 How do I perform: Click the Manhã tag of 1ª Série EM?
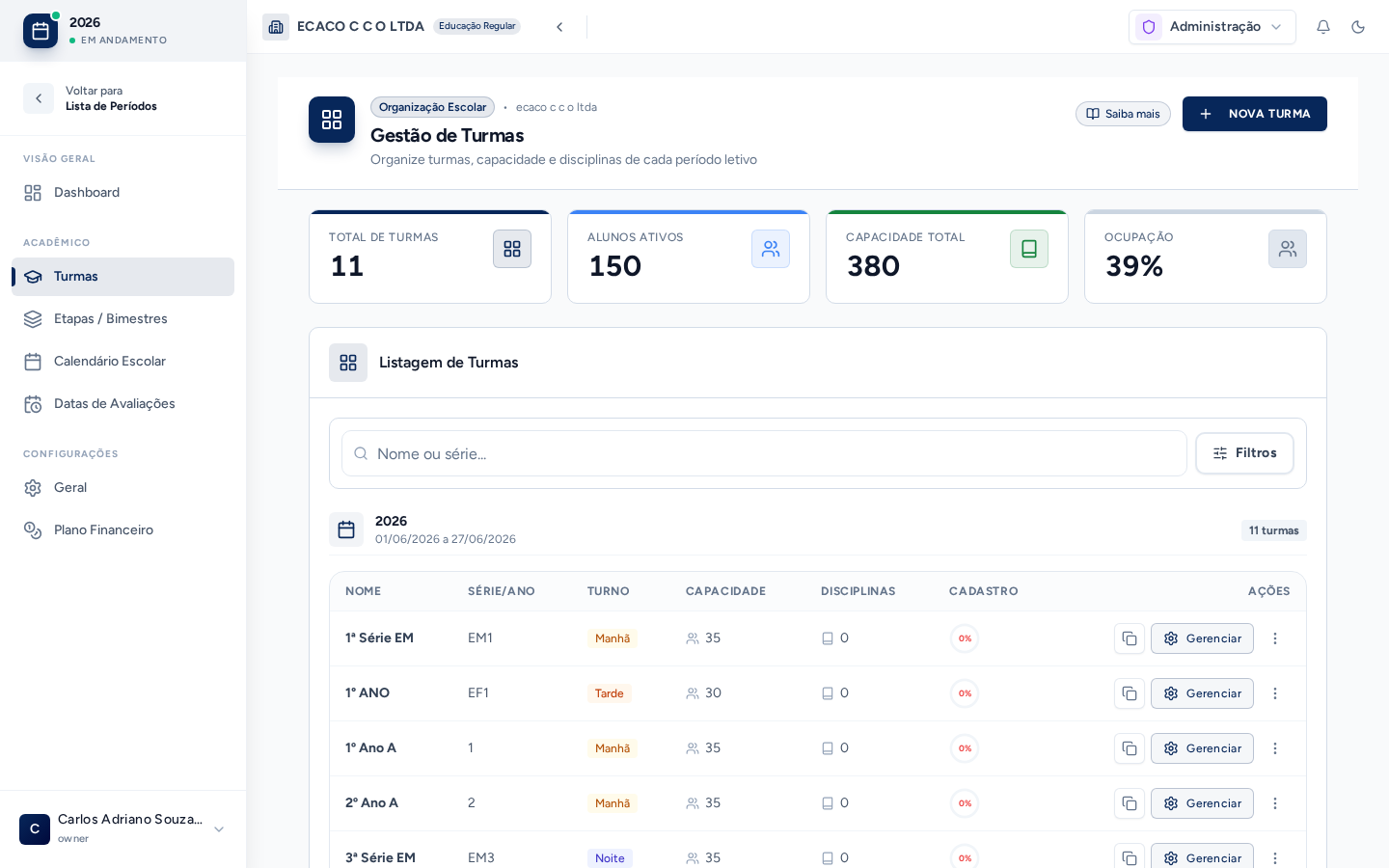613,638
